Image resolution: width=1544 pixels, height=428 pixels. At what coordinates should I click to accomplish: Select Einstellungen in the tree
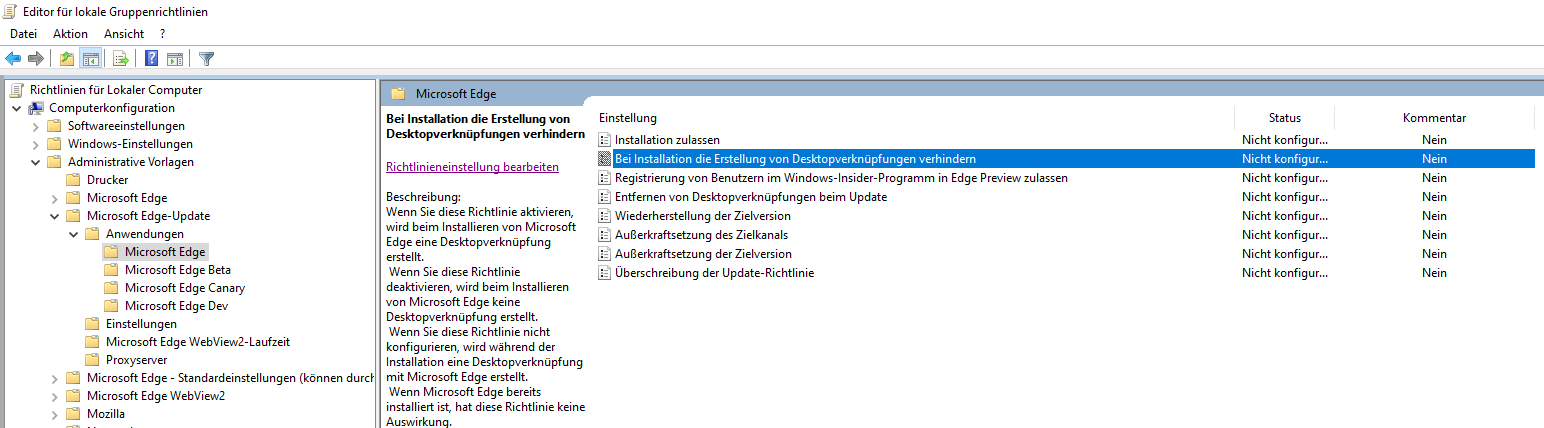pos(141,324)
